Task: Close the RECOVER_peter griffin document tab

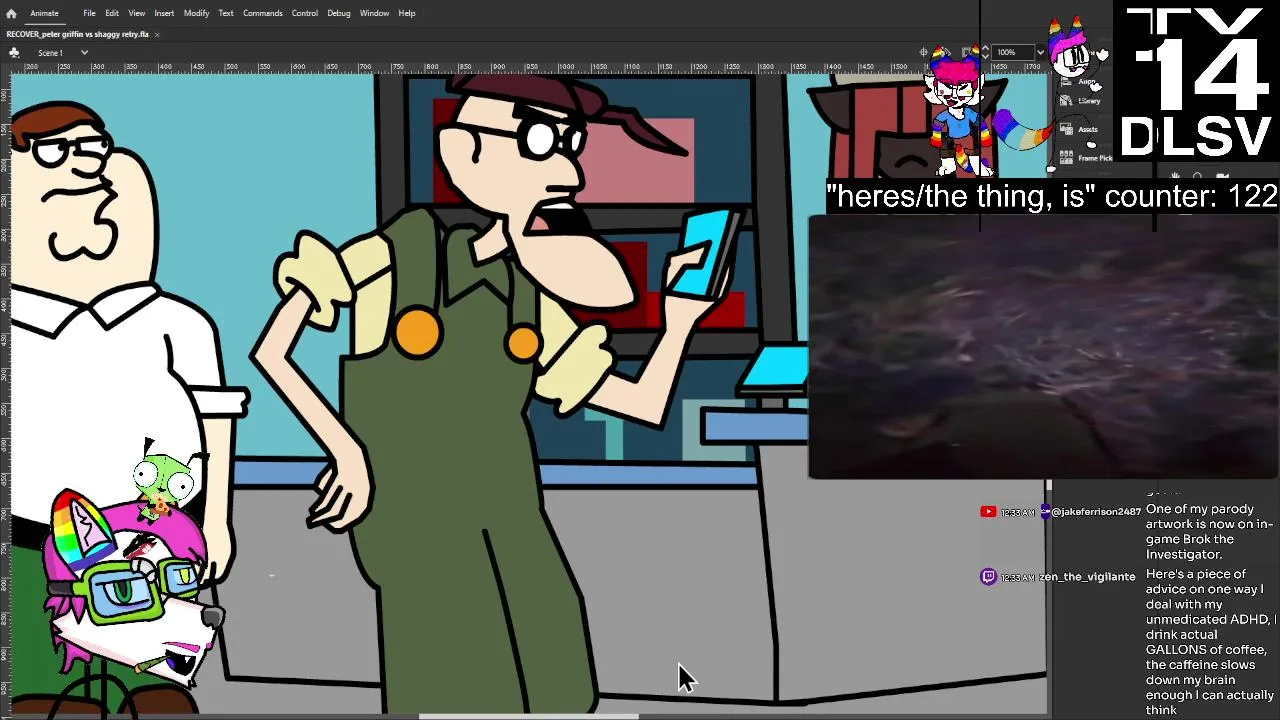Action: (157, 34)
